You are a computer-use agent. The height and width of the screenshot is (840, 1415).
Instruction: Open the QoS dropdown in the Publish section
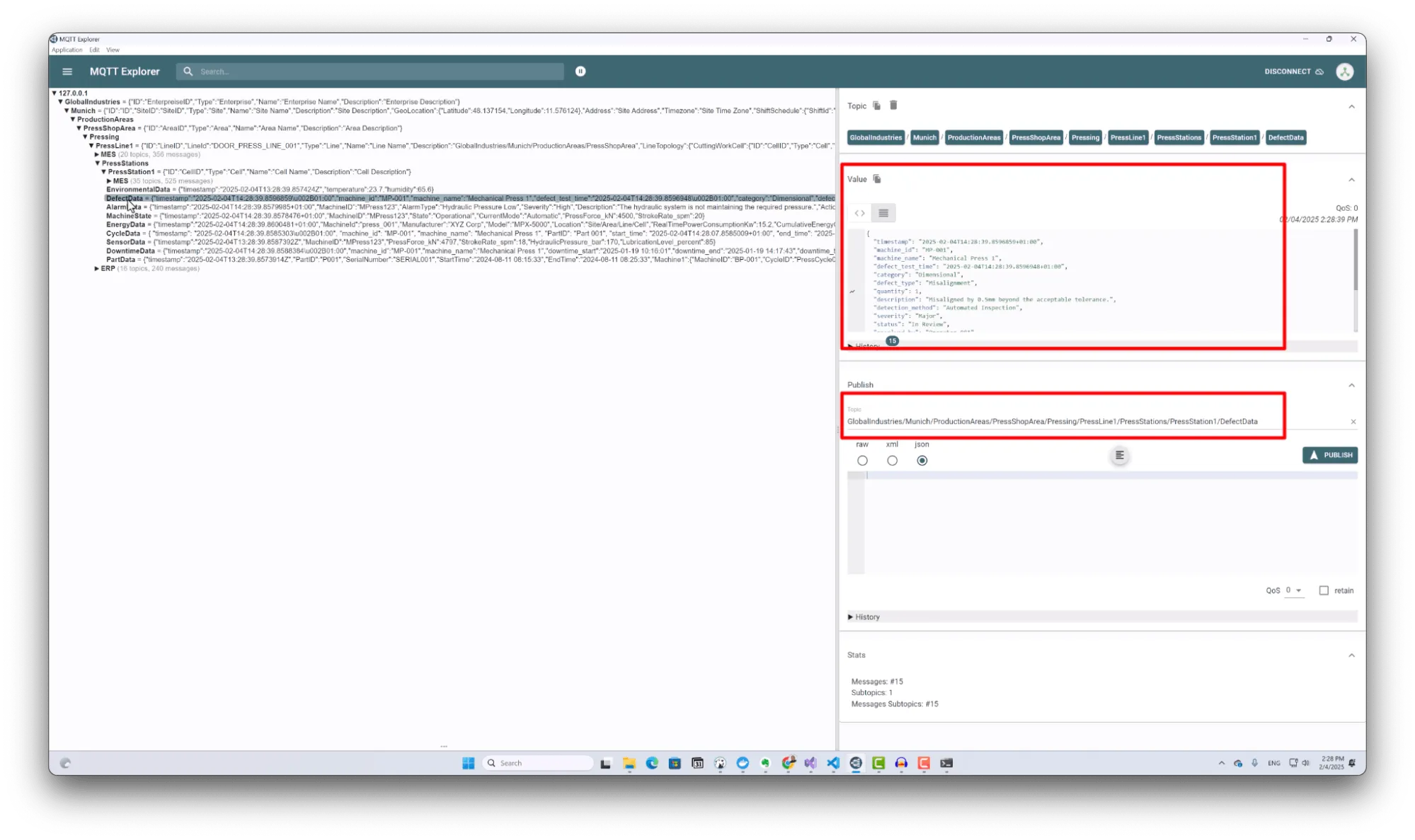coord(1294,590)
